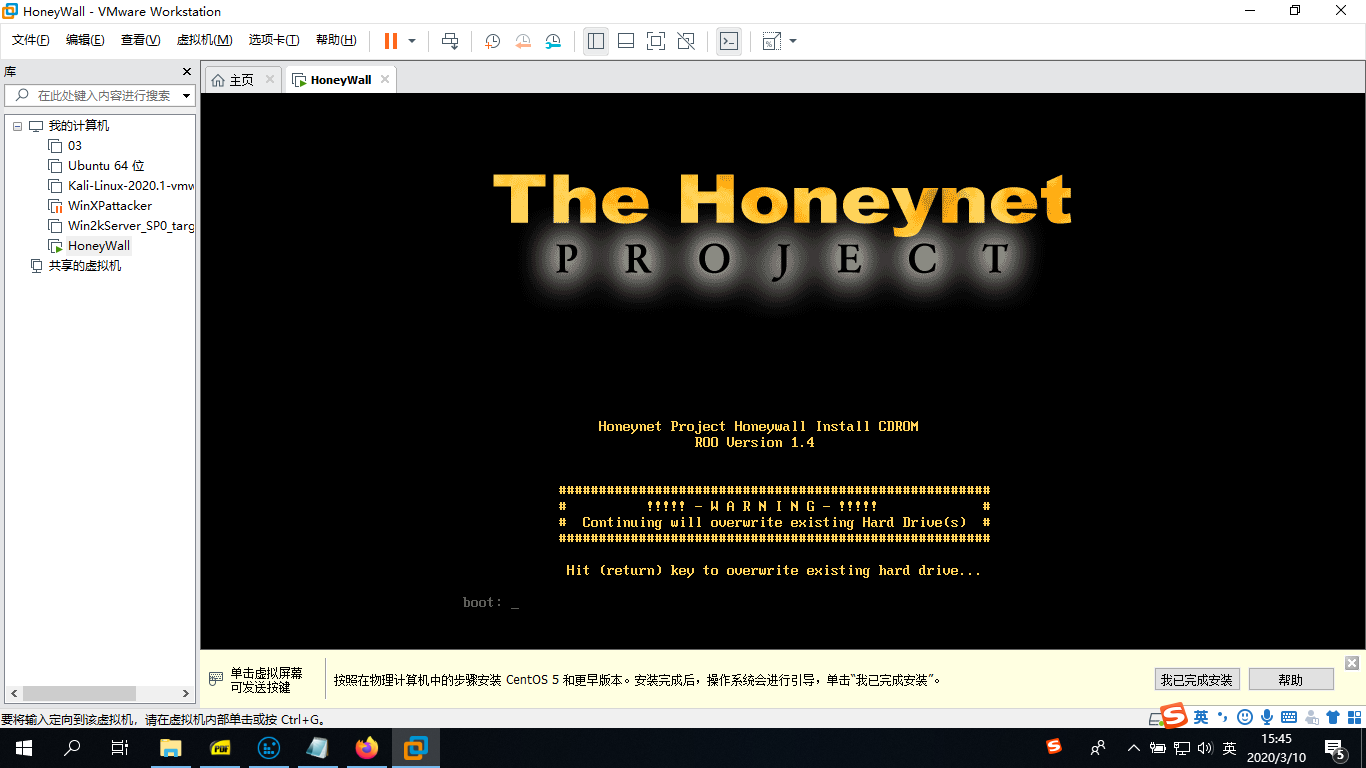Open the Sogou skin shirt icon
The image size is (1366, 768).
click(x=1333, y=717)
